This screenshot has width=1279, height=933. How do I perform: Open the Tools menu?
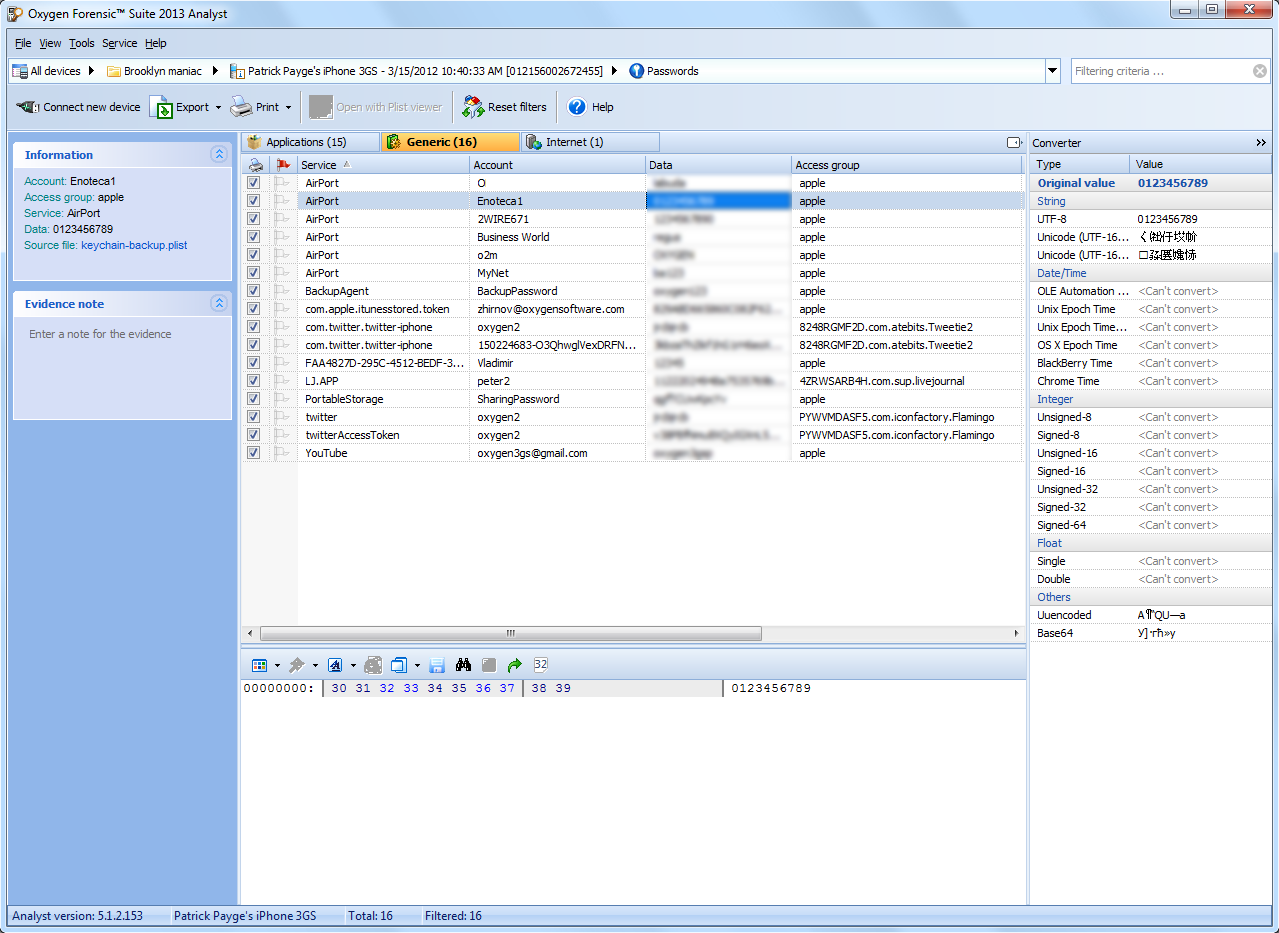(x=82, y=43)
